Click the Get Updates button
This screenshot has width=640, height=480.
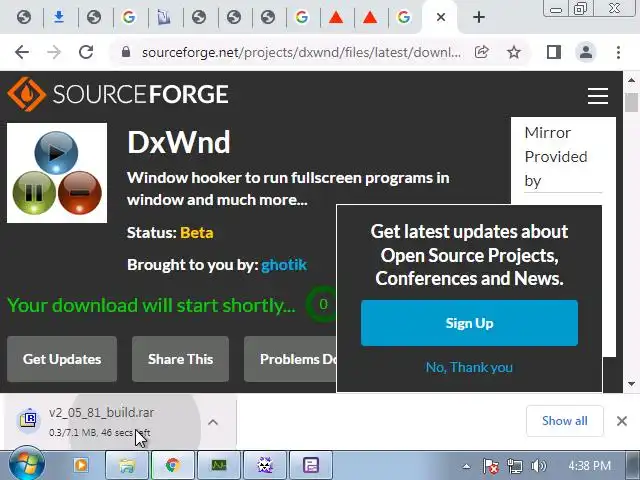pos(62,359)
